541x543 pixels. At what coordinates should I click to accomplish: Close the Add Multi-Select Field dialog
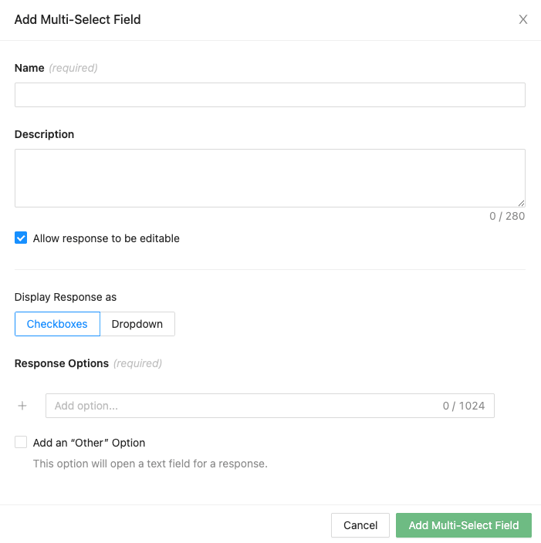(x=523, y=19)
